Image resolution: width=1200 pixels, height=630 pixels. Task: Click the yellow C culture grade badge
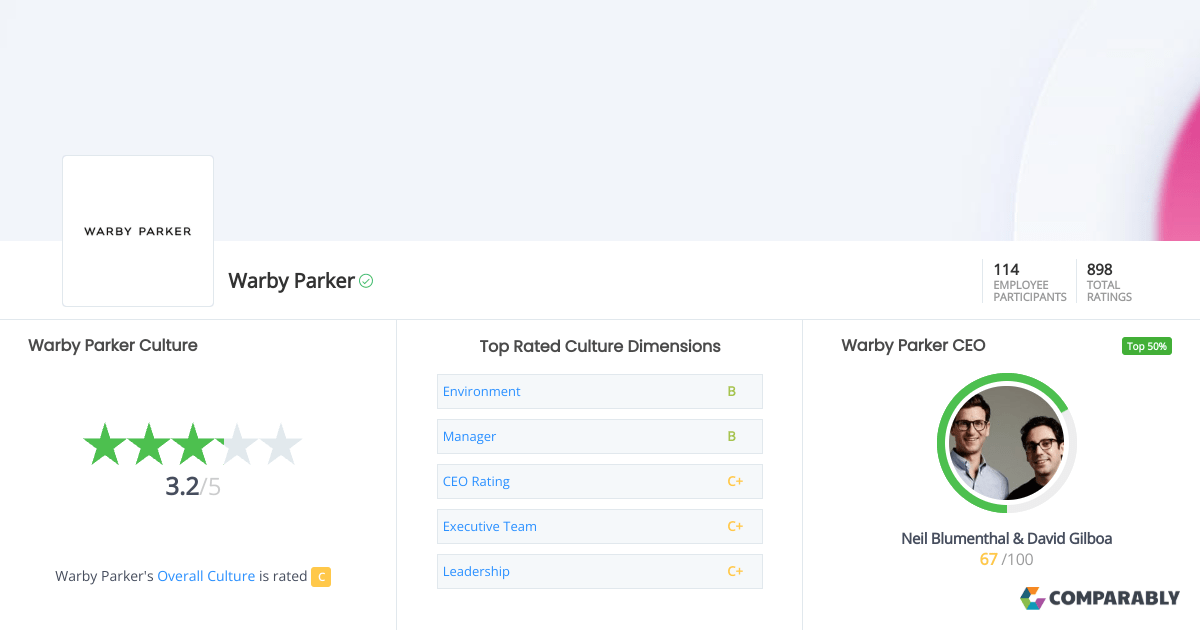coord(321,576)
